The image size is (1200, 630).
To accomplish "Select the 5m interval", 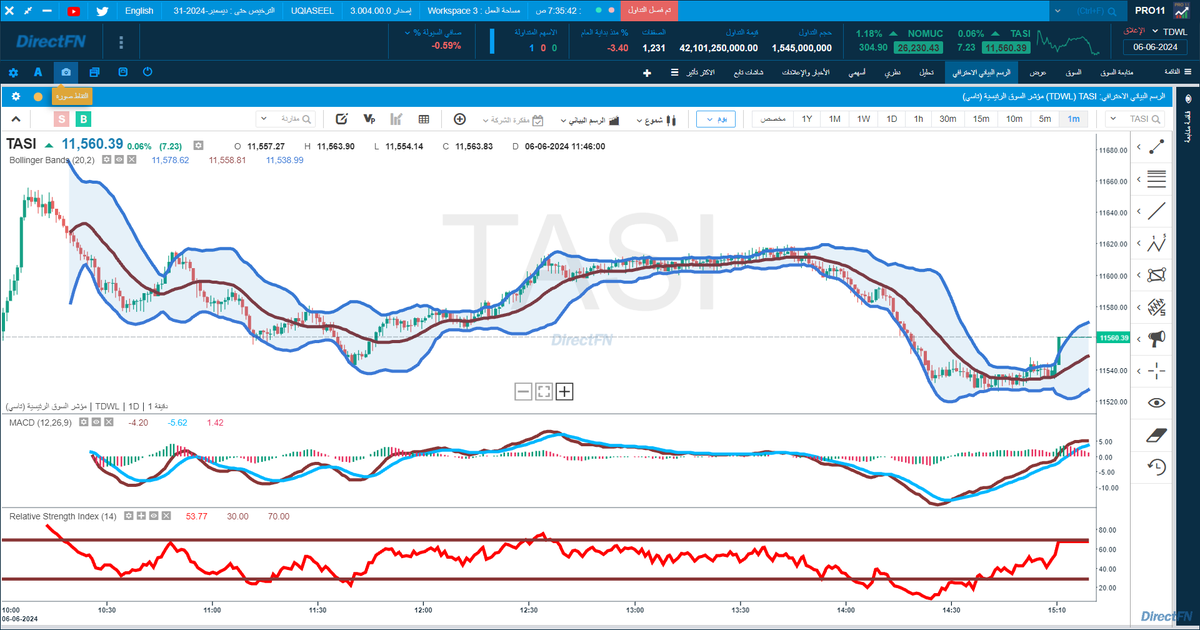I will (1044, 119).
